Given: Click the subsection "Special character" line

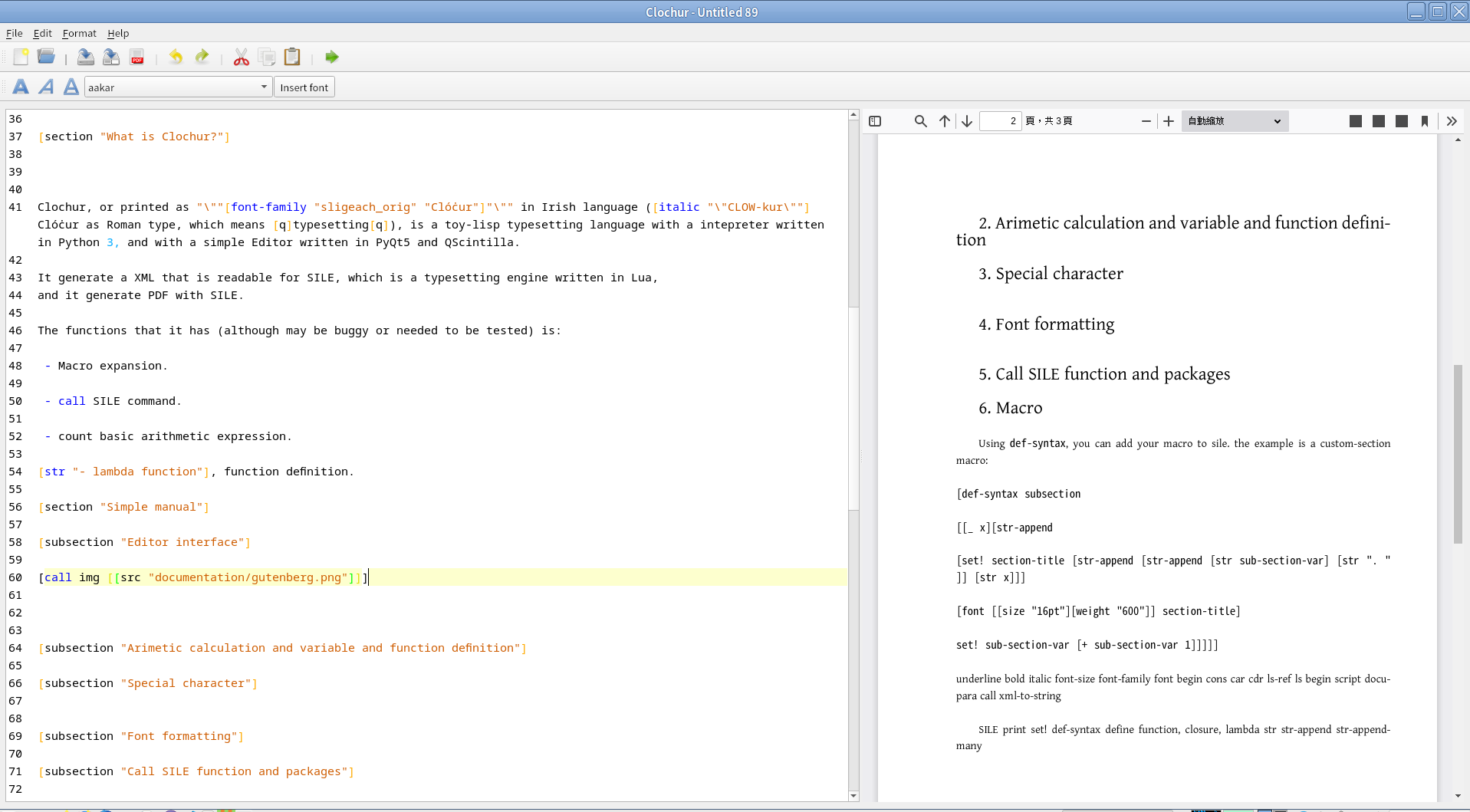Looking at the screenshot, I should (148, 683).
